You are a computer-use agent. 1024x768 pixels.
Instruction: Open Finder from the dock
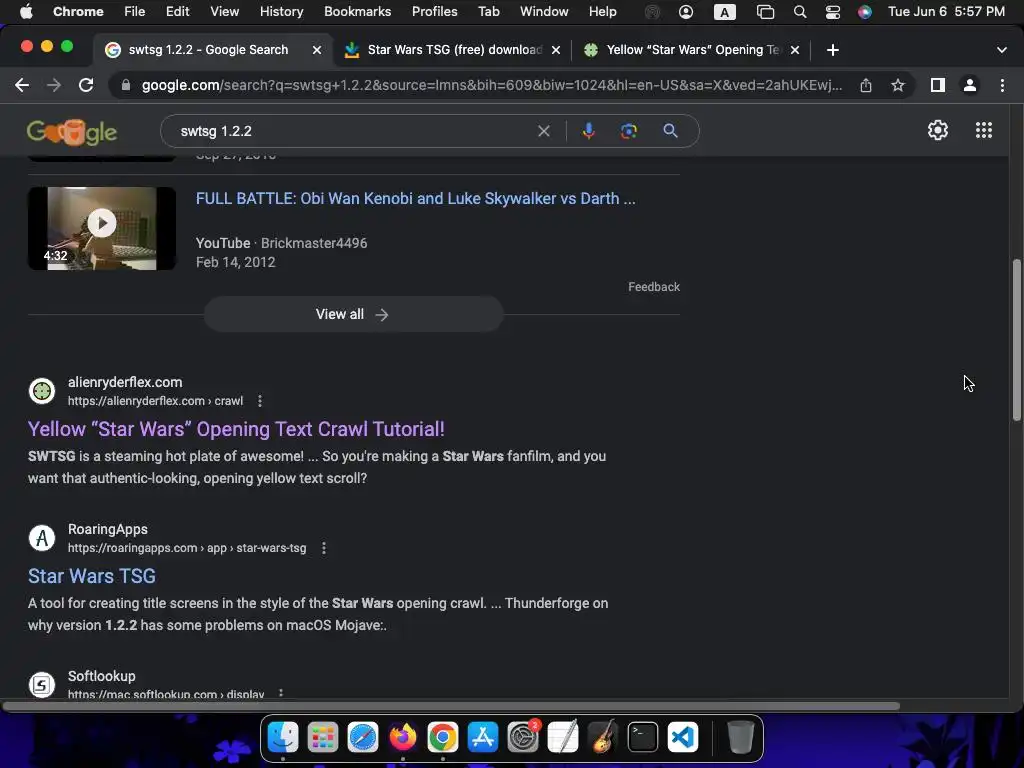tap(283, 737)
